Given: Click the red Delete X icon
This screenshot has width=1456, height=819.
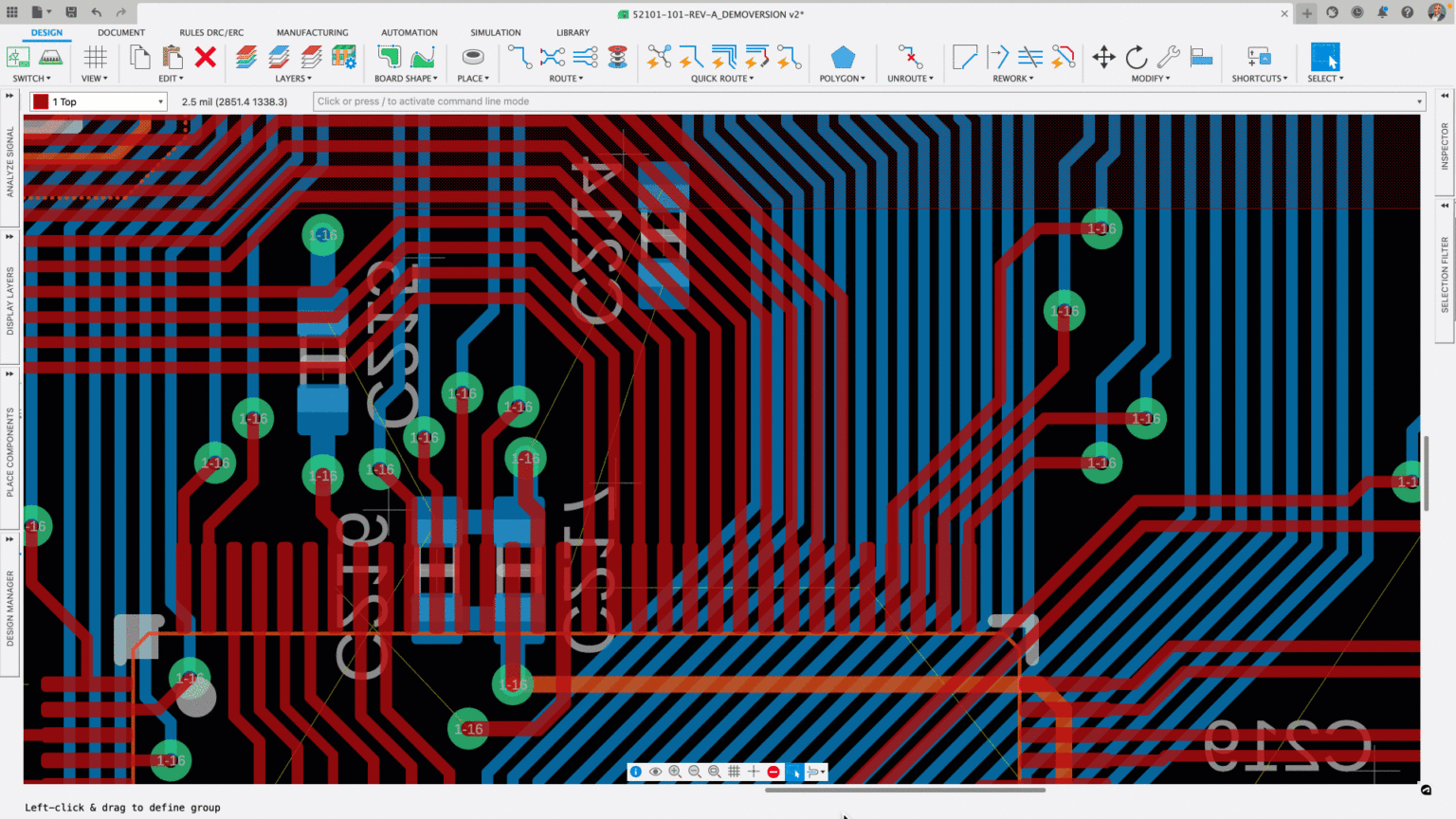Looking at the screenshot, I should click(205, 58).
